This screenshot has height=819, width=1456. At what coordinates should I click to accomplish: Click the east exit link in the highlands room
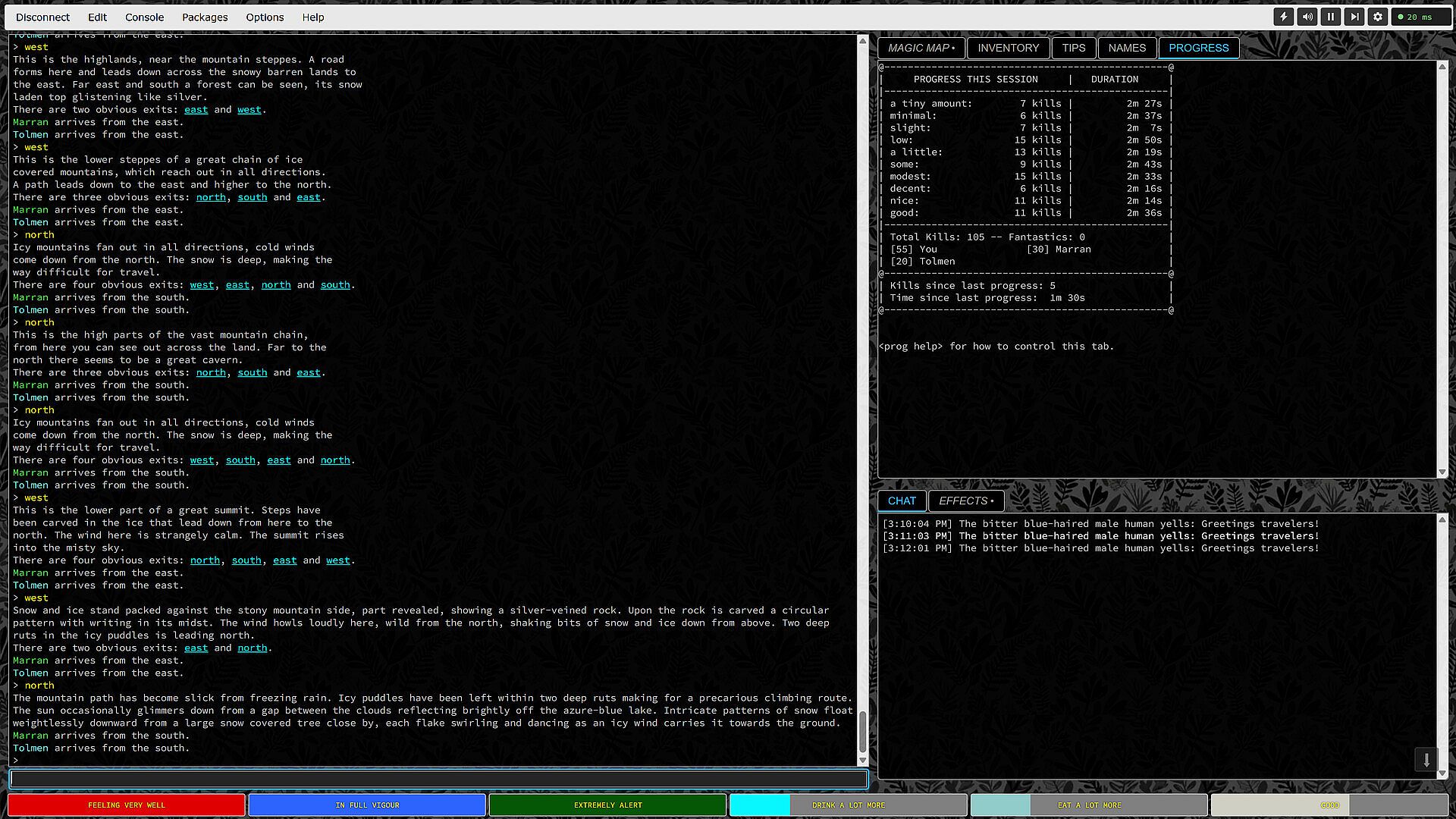coord(196,109)
